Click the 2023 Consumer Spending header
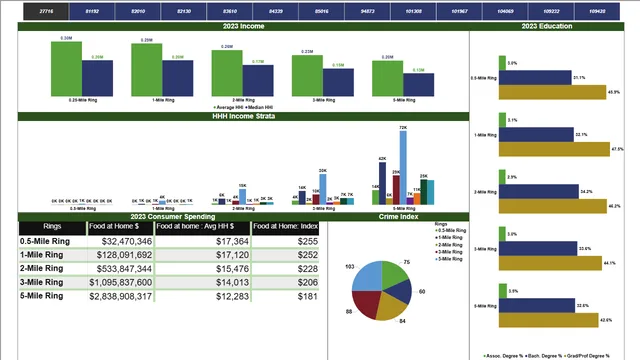The width and height of the screenshot is (640, 360). pos(173,217)
